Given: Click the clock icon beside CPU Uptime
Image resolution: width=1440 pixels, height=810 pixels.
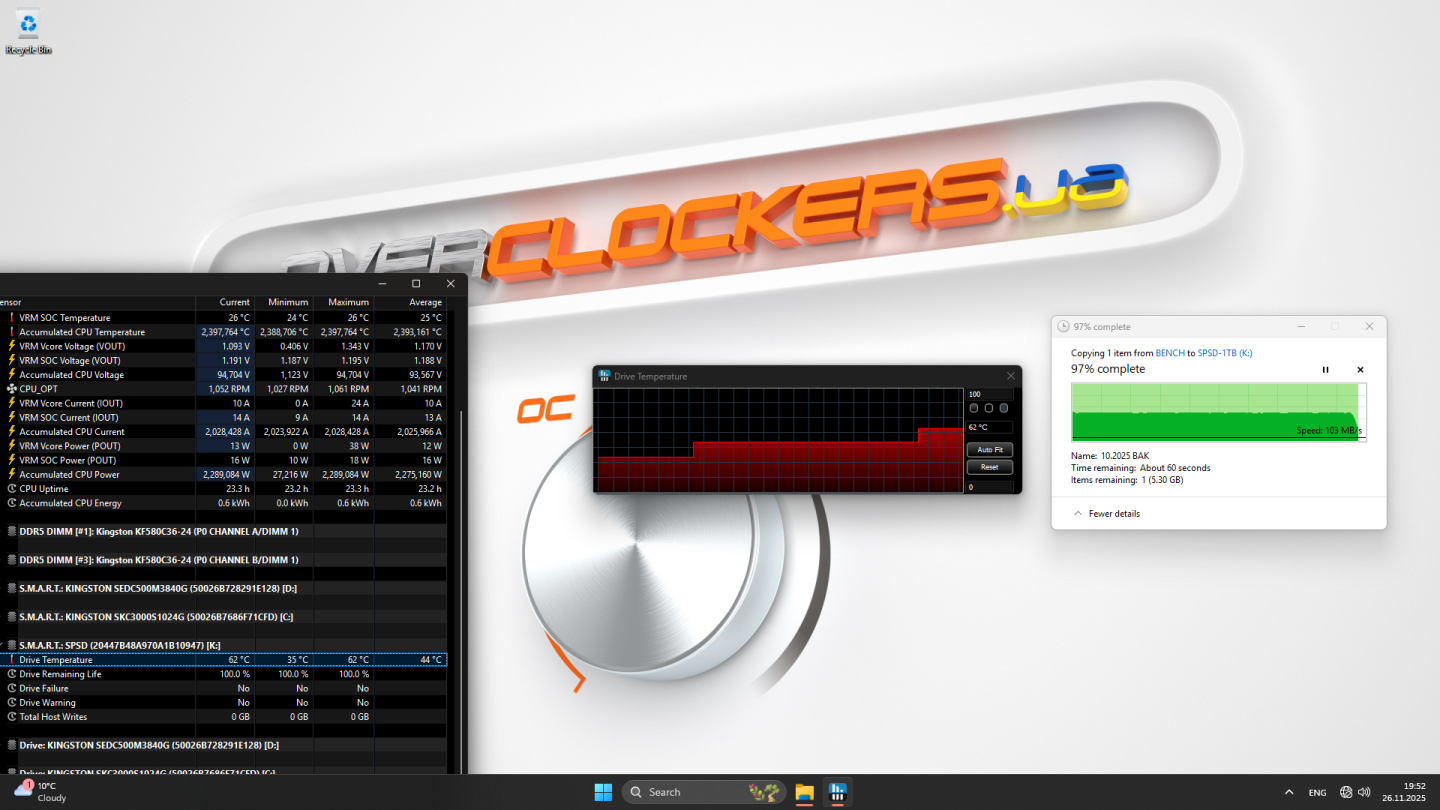Looking at the screenshot, I should click(x=12, y=489).
